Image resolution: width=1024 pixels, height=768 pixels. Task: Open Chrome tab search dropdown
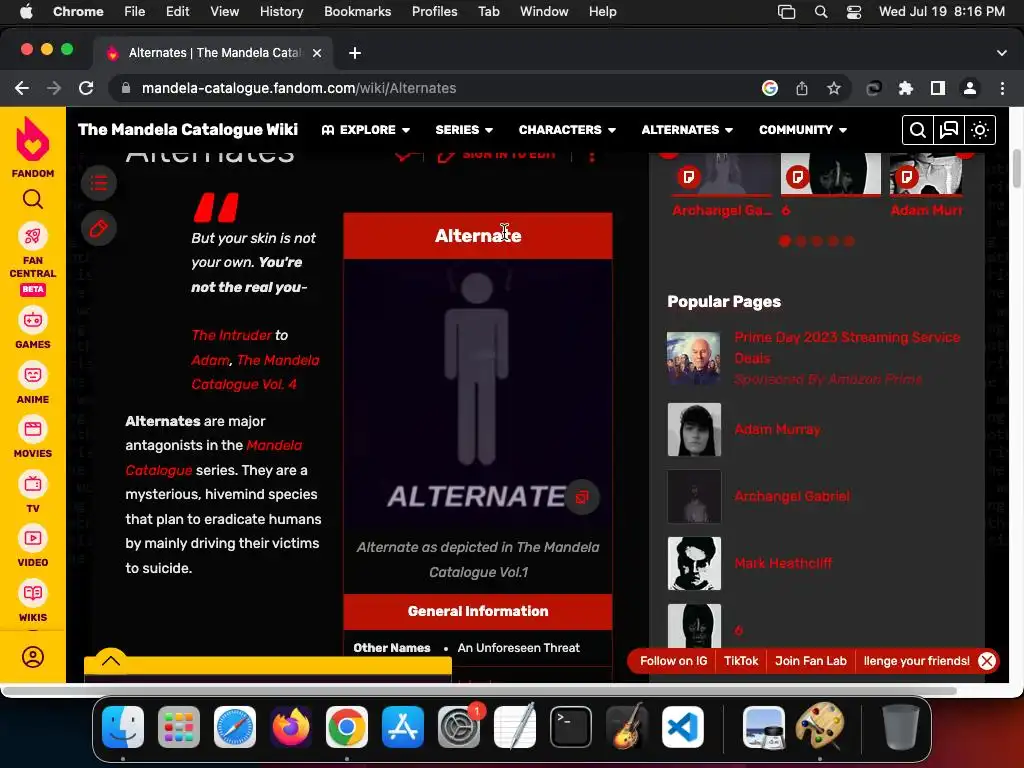(x=1002, y=53)
